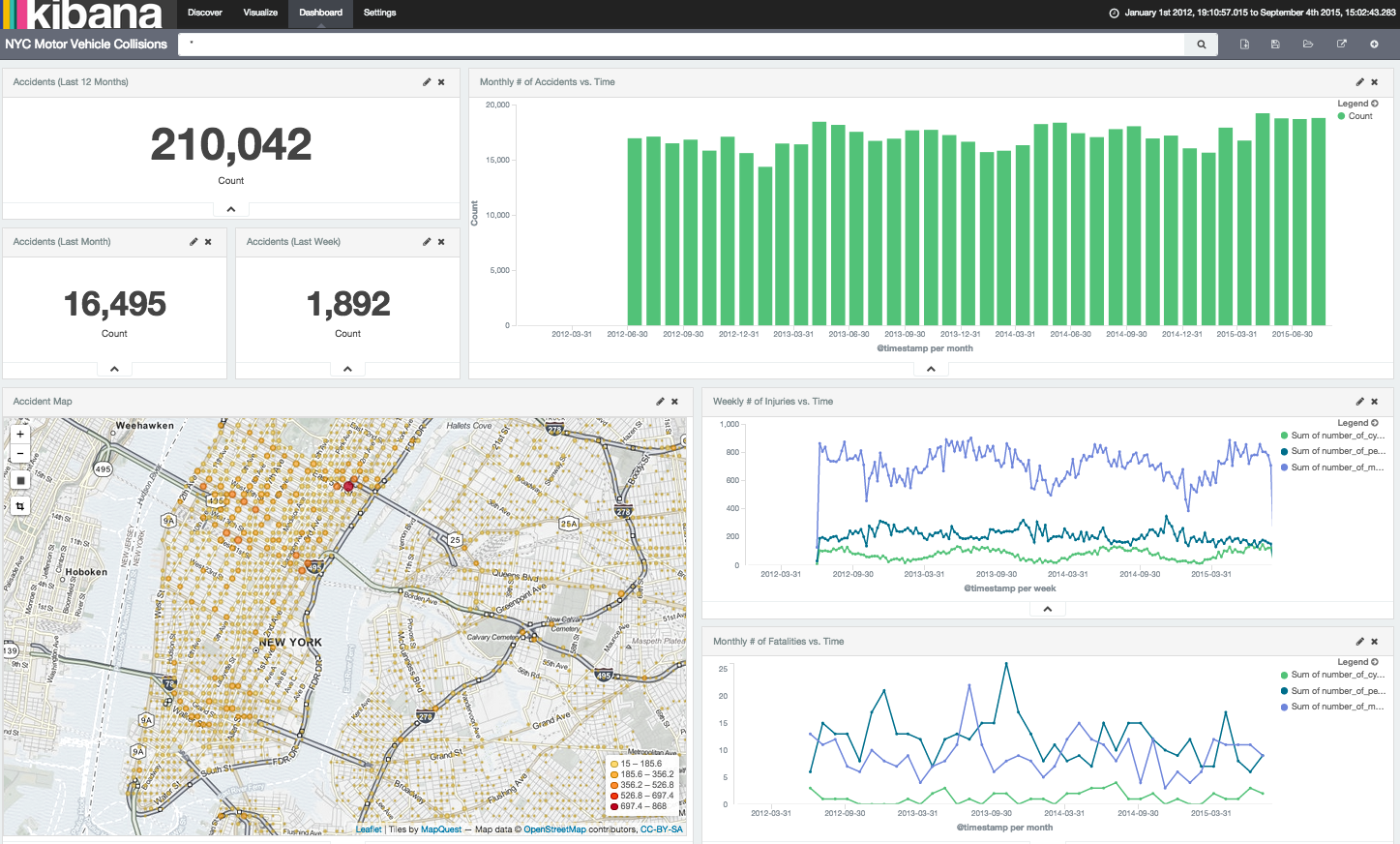
Task: Switch to the Discover tab
Action: [x=204, y=13]
